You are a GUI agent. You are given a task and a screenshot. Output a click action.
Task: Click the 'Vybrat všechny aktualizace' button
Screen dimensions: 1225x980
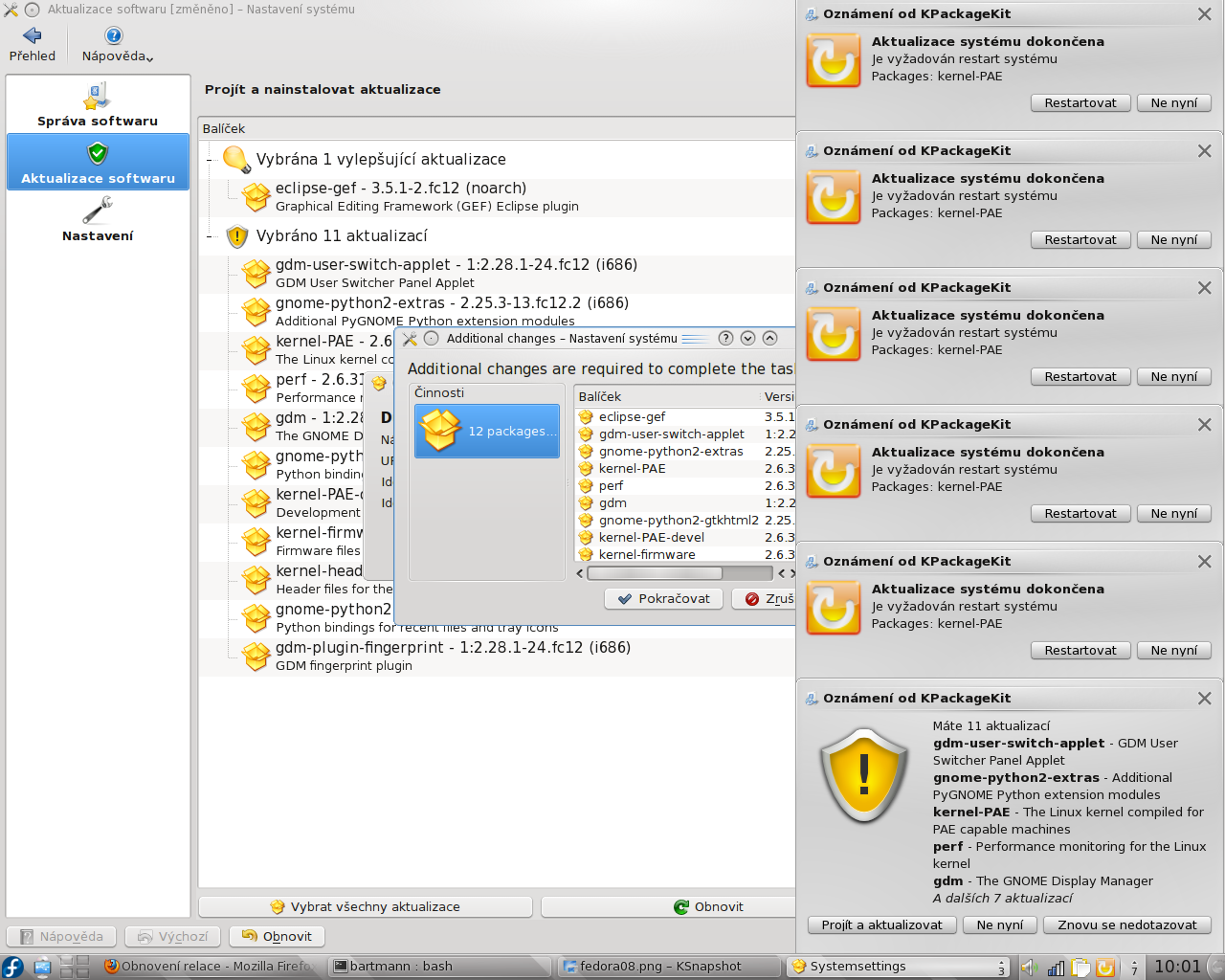pos(365,906)
